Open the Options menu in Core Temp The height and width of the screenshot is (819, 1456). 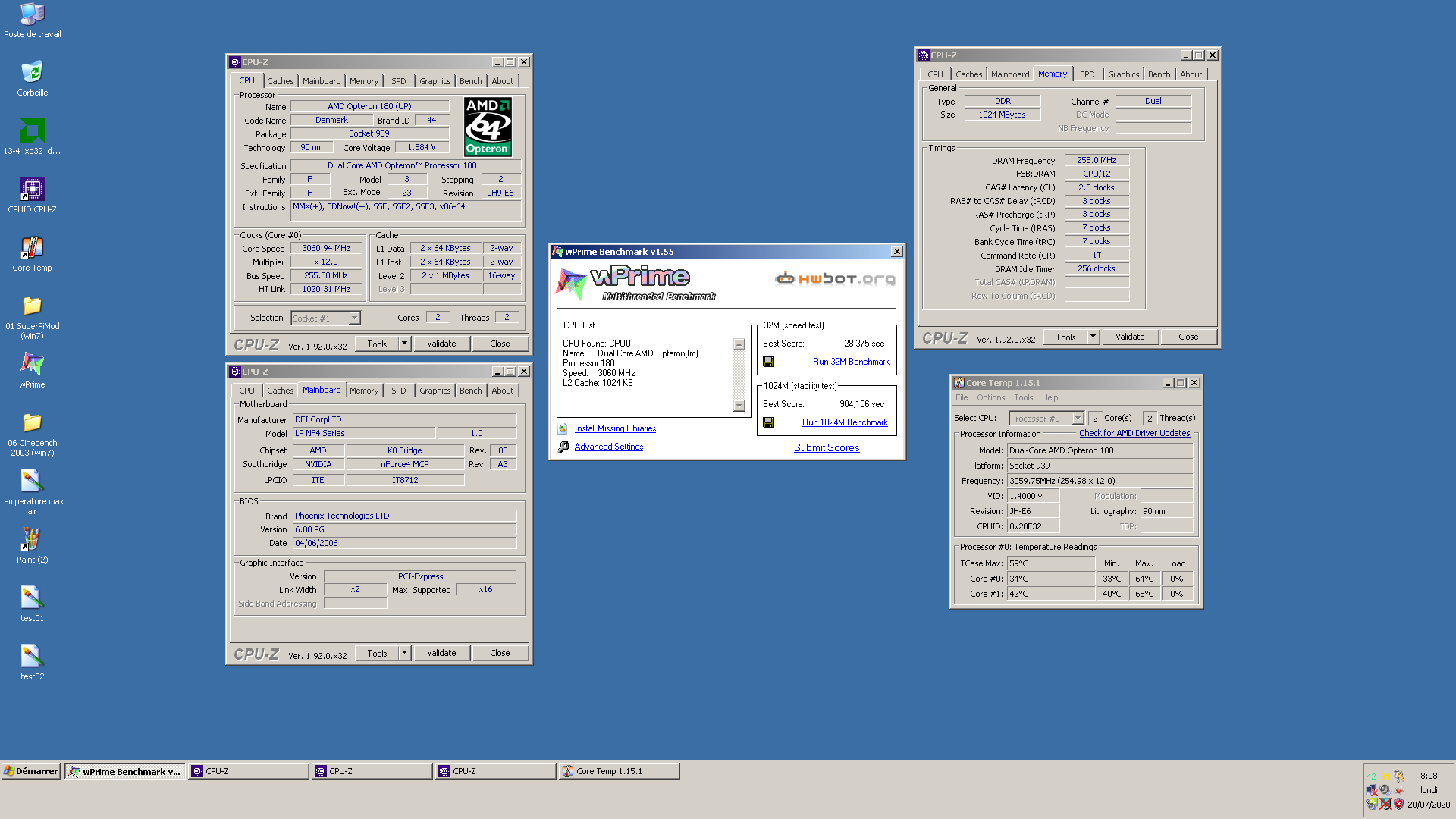coord(990,397)
